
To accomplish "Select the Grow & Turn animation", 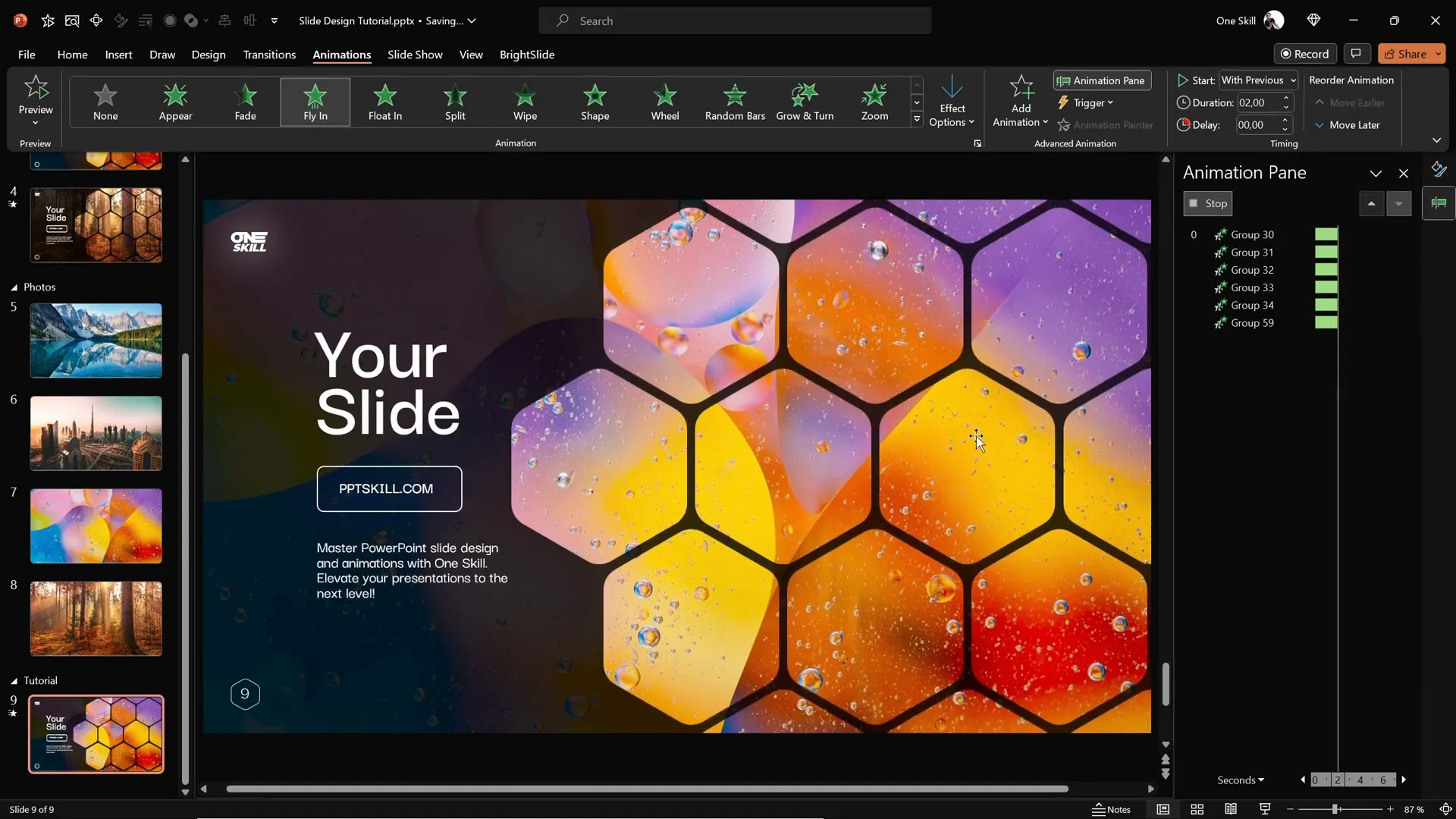I will (805, 102).
